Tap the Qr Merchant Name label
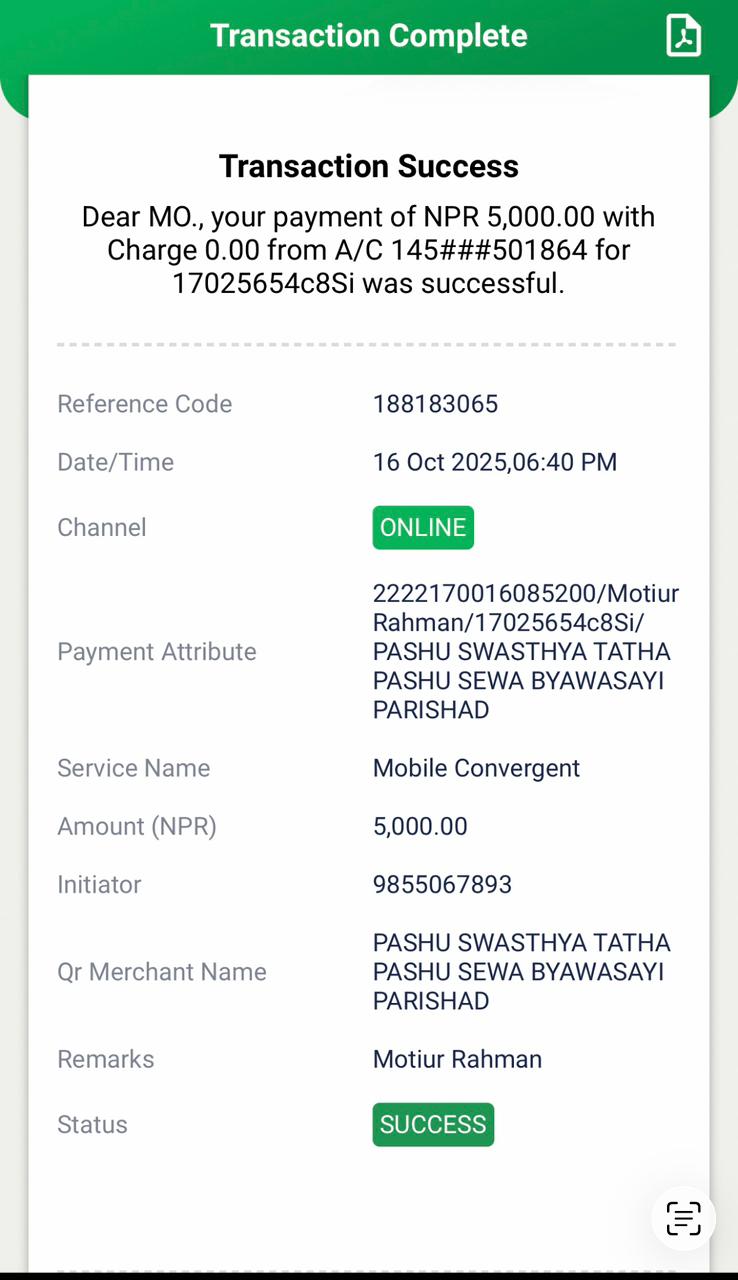738x1280 pixels. point(162,972)
